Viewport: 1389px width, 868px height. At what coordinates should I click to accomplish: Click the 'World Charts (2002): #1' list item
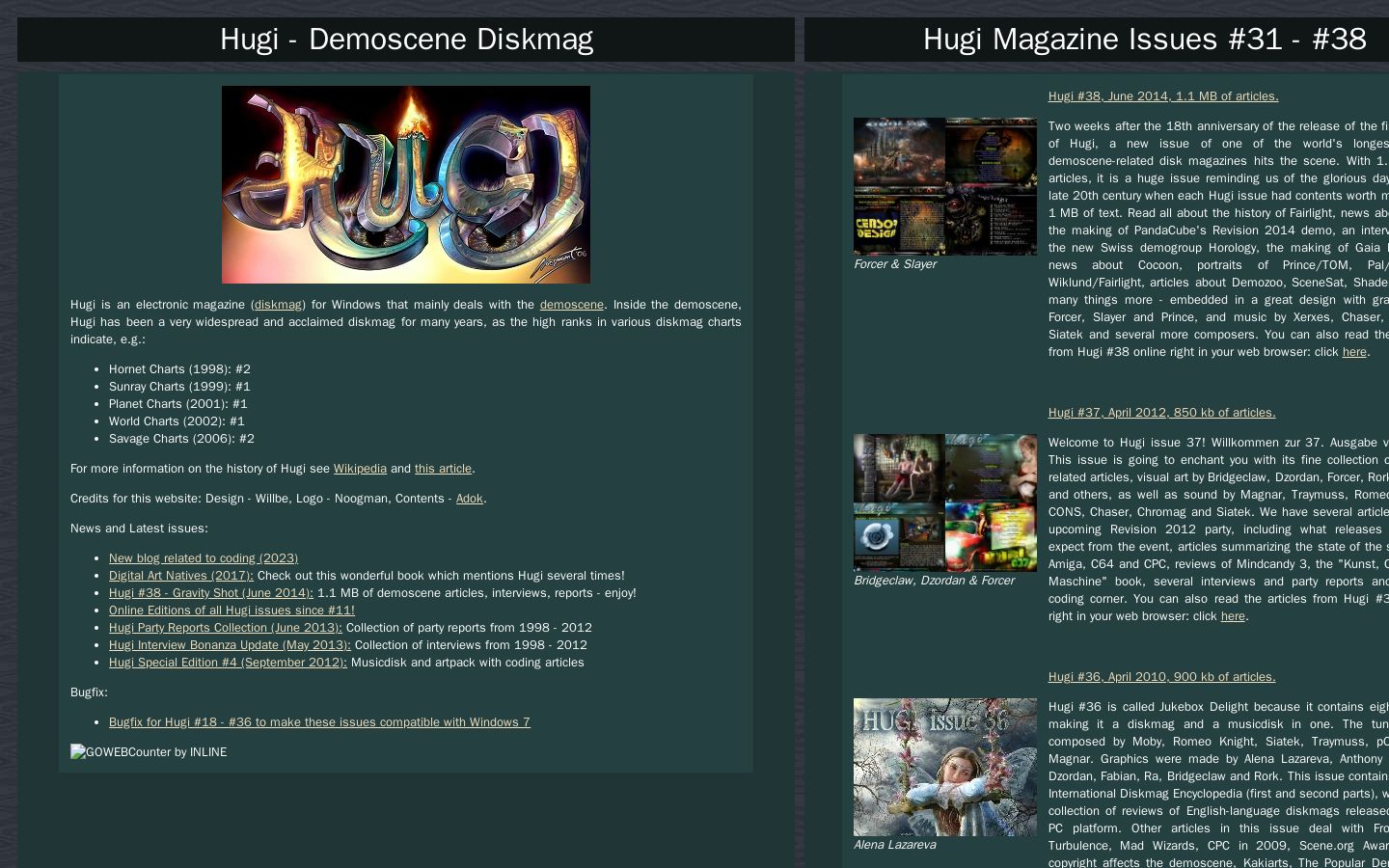tap(177, 421)
